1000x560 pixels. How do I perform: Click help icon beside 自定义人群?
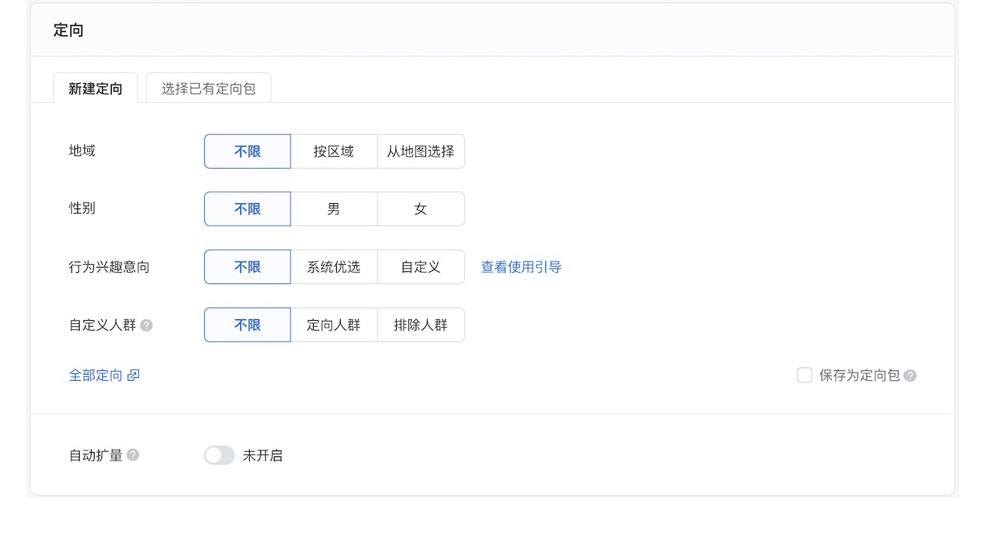point(147,325)
